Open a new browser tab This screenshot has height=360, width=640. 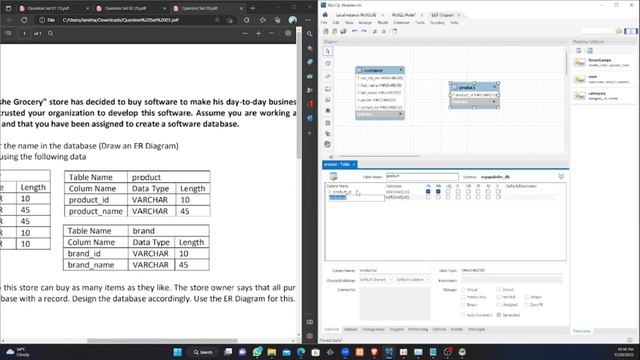253,8
